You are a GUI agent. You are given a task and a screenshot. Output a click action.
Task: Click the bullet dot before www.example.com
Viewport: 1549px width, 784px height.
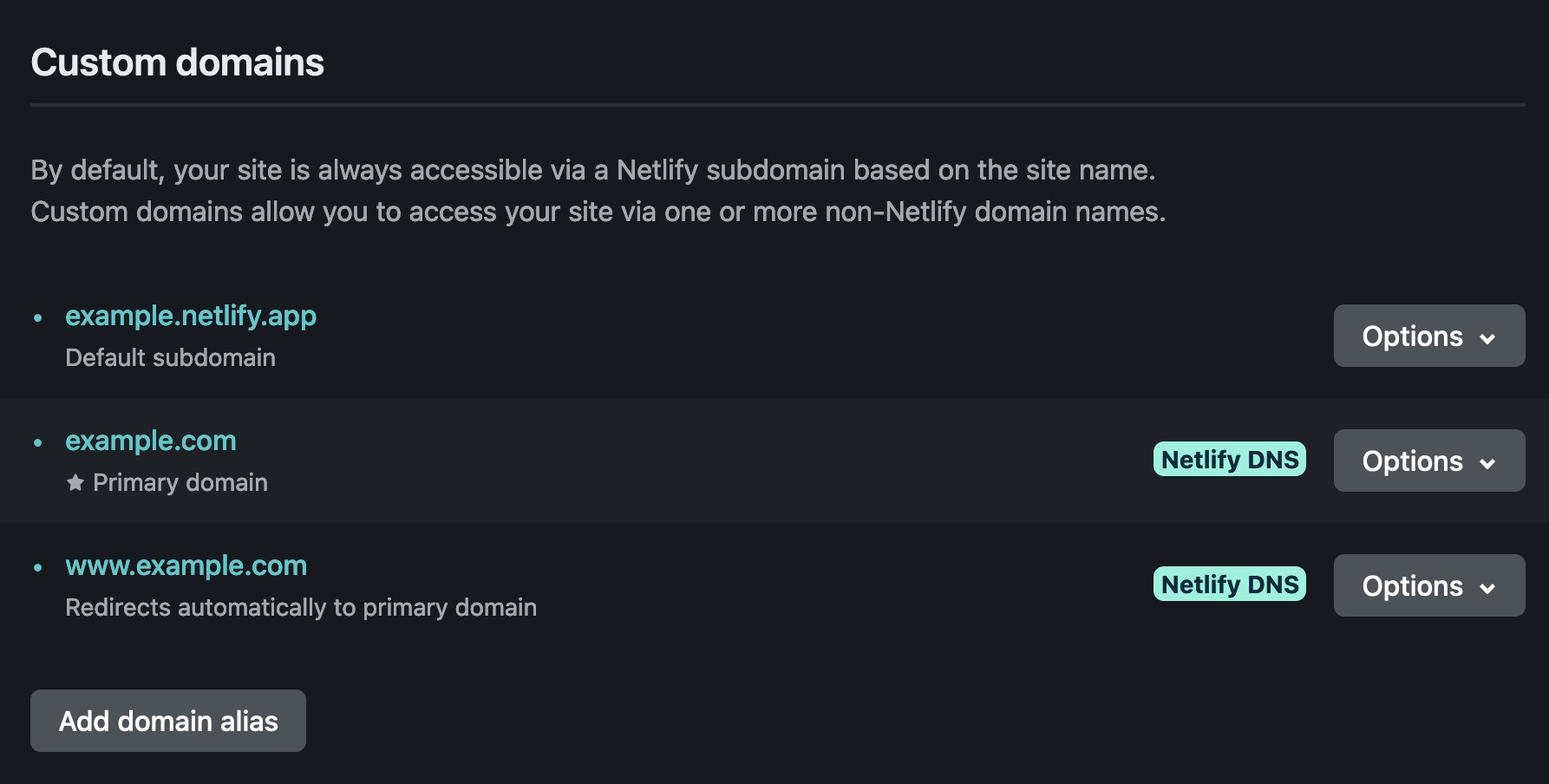click(x=38, y=568)
